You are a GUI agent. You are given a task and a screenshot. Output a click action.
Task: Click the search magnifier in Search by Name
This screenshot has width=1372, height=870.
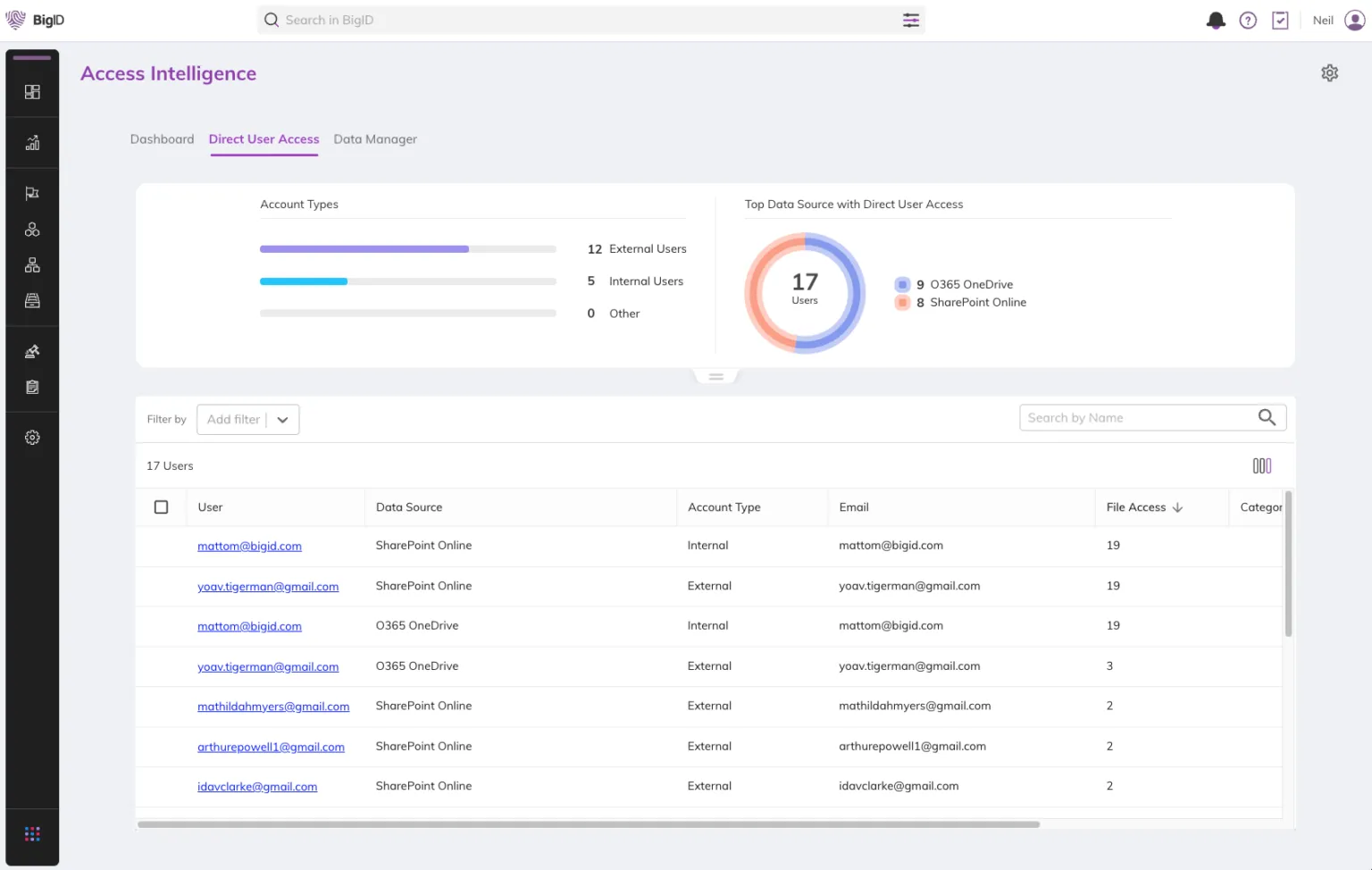[x=1267, y=417]
